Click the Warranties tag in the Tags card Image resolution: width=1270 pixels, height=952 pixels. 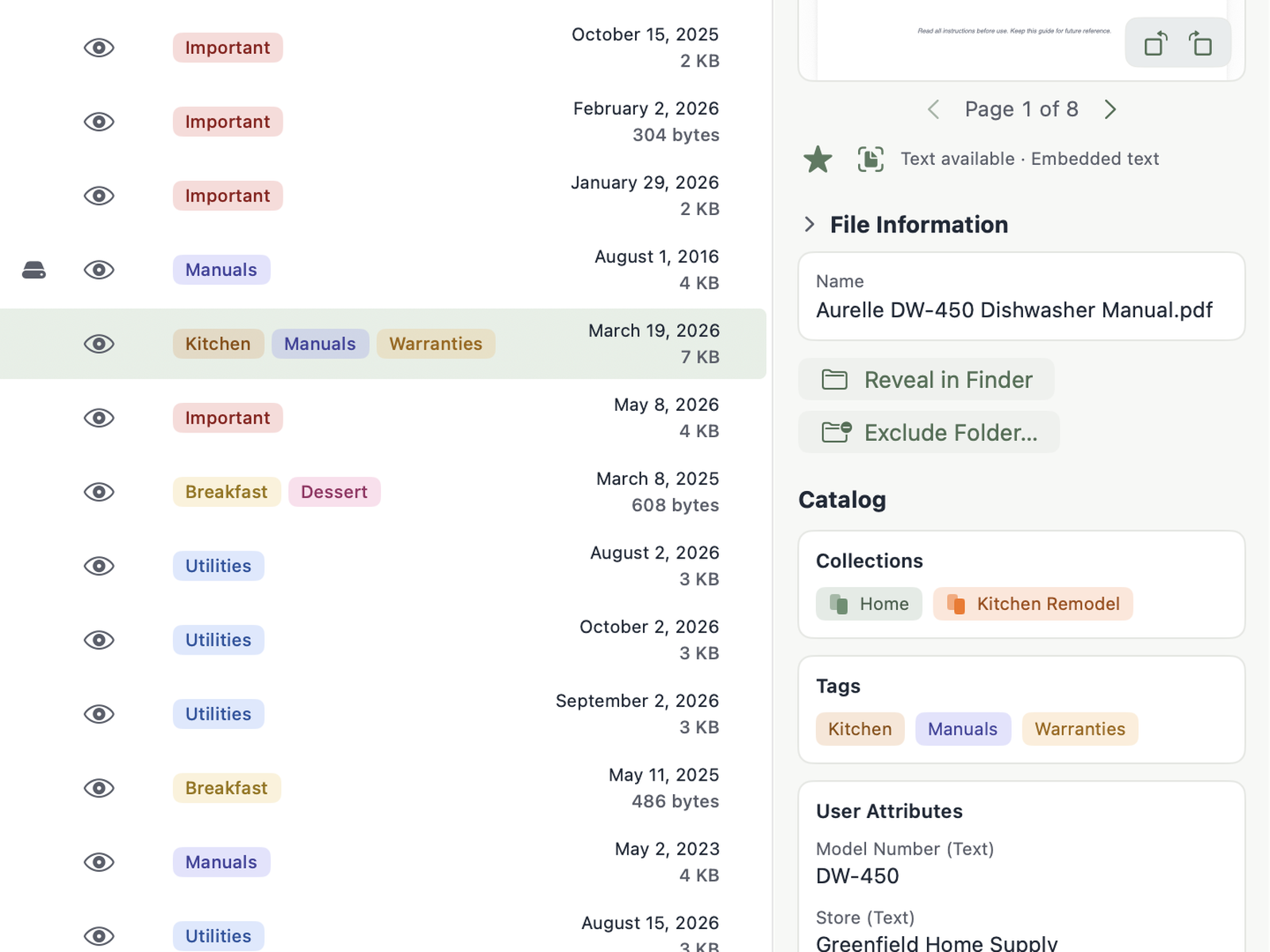tap(1079, 729)
